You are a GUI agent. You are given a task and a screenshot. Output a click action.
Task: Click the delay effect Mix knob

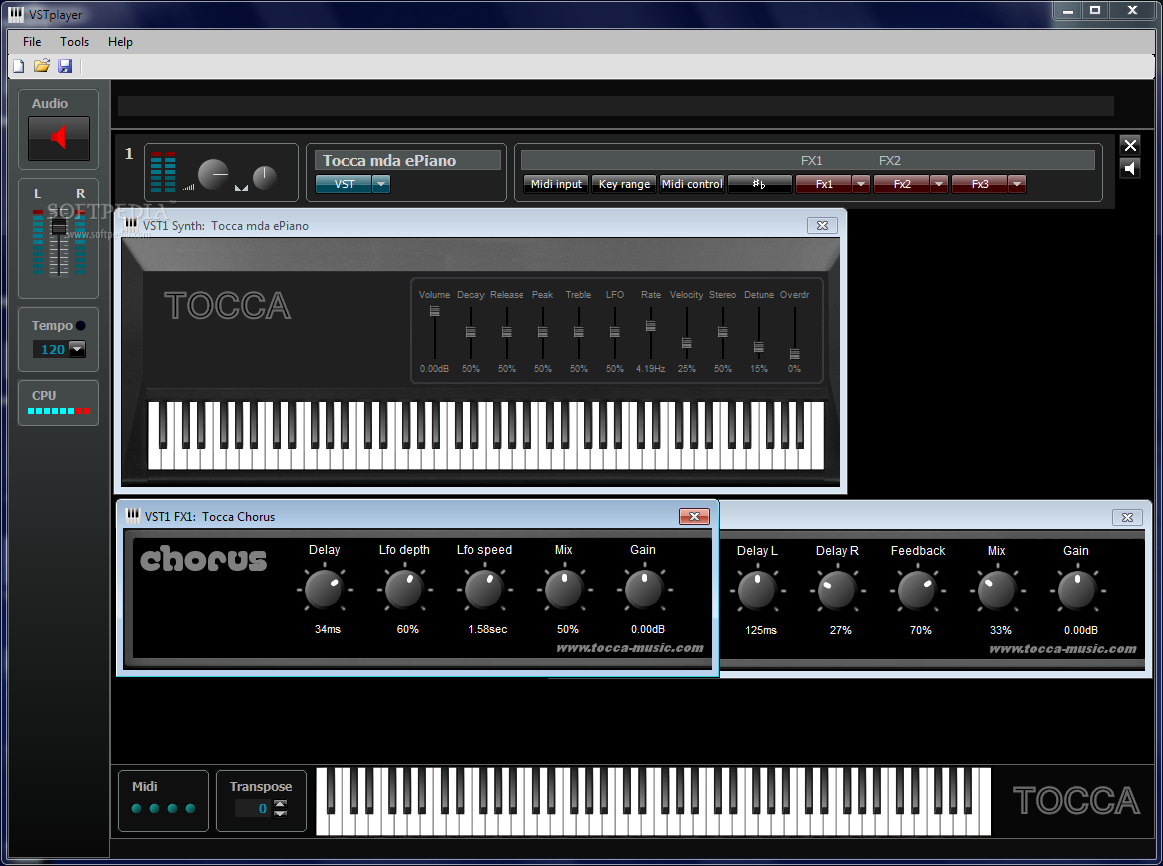(x=997, y=591)
